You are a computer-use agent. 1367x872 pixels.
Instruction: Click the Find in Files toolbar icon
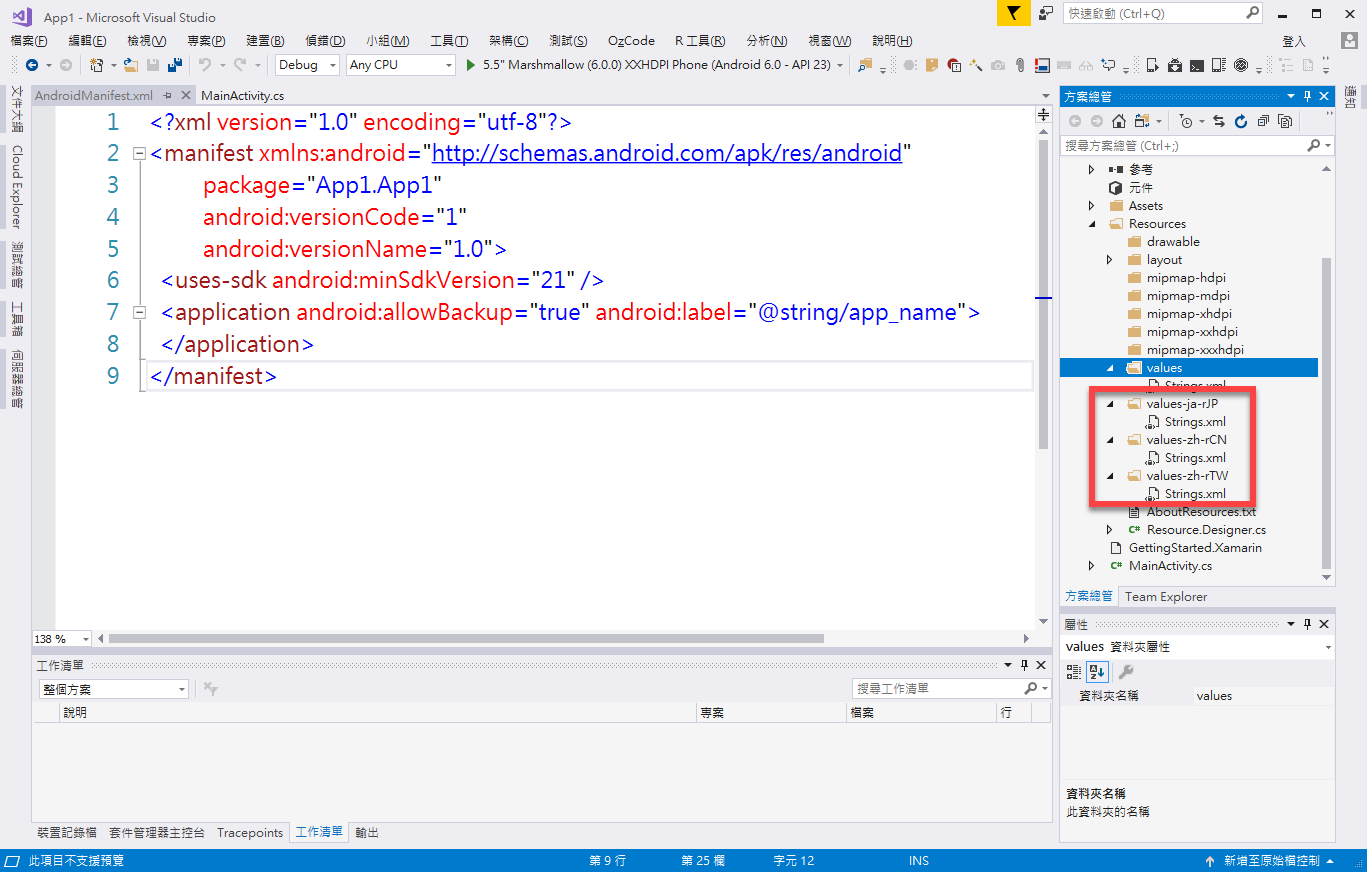point(865,65)
